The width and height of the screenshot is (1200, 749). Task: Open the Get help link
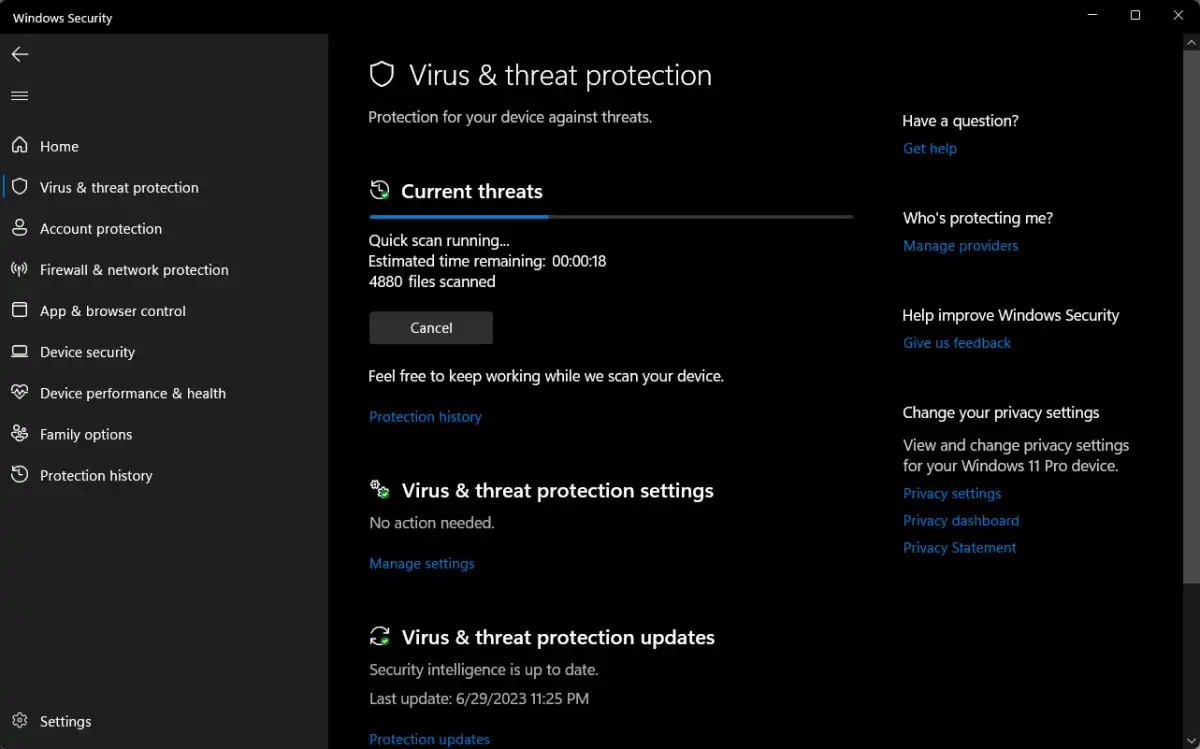tap(929, 148)
